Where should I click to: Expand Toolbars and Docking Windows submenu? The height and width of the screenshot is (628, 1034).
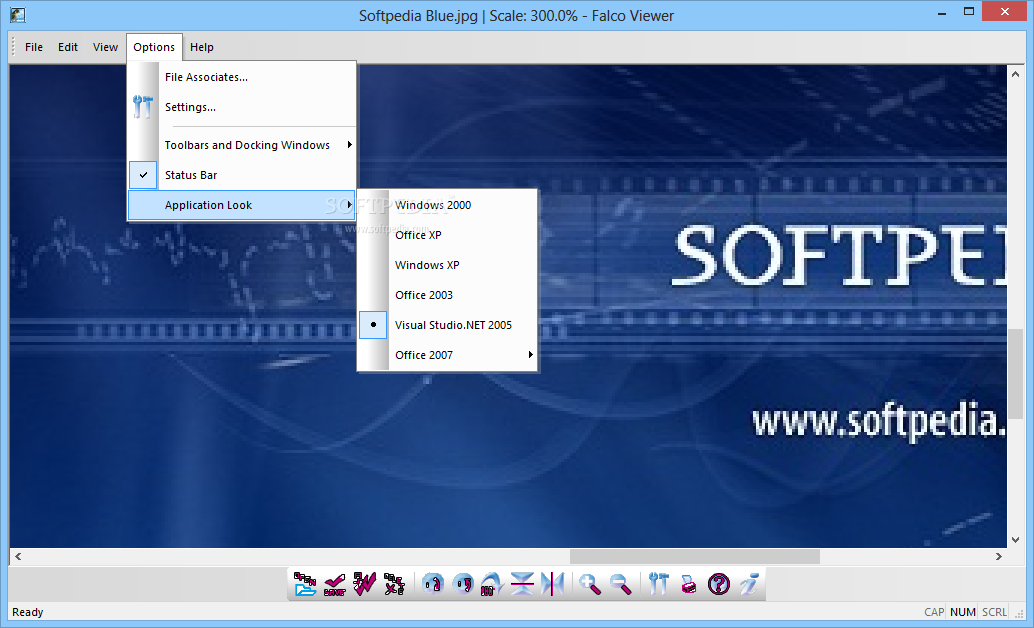tap(242, 144)
